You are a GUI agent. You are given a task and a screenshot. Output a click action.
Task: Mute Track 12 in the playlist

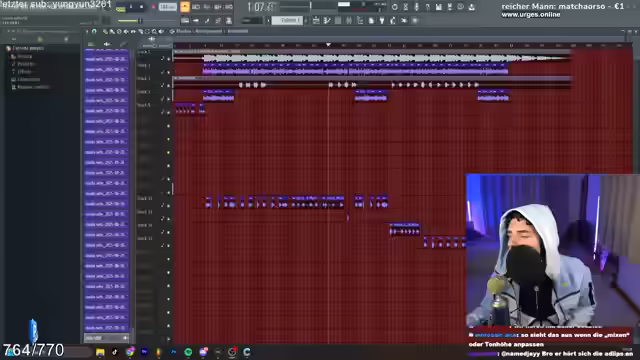(x=169, y=205)
